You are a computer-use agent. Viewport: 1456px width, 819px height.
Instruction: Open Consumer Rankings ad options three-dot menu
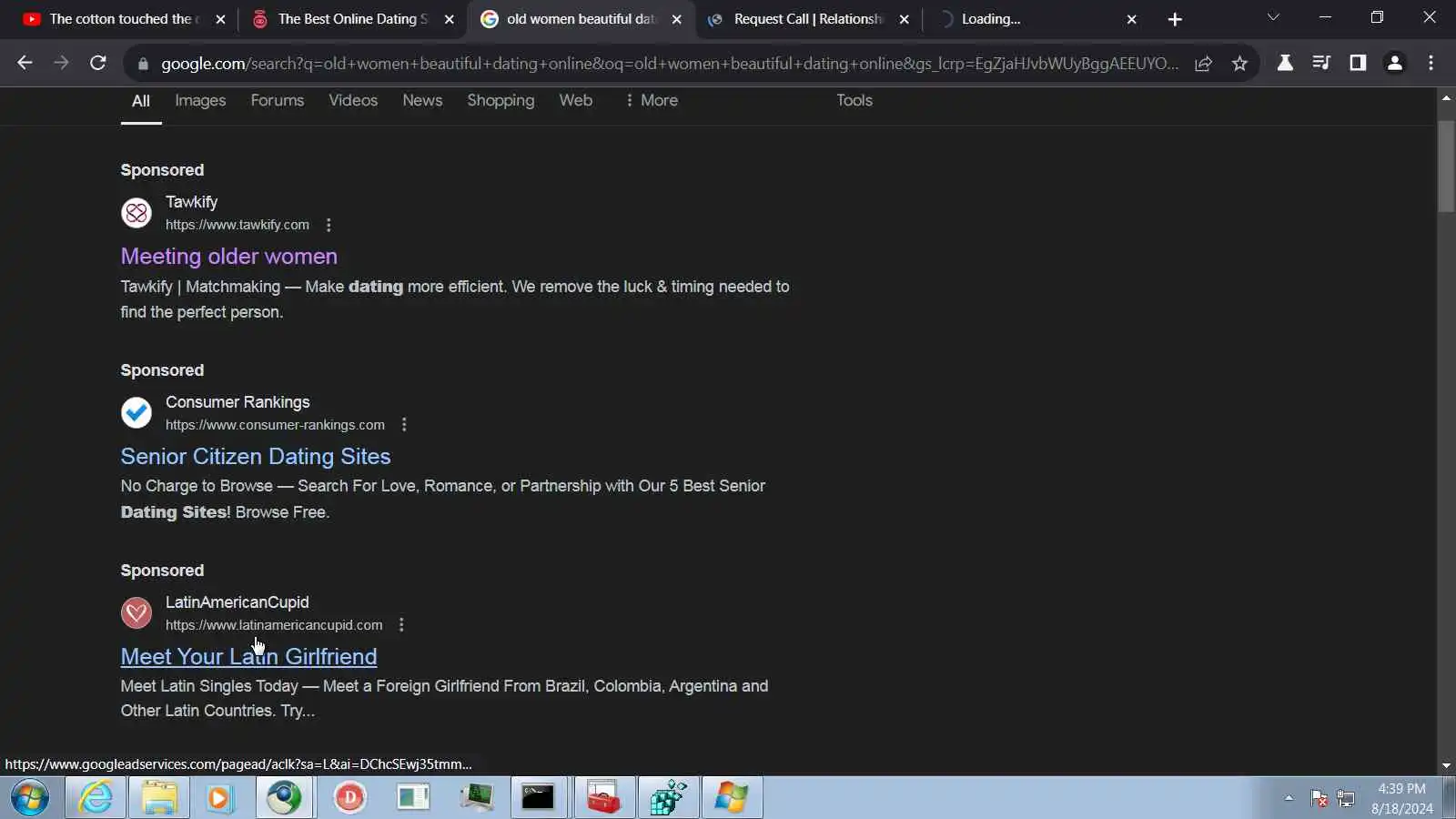[x=404, y=425]
